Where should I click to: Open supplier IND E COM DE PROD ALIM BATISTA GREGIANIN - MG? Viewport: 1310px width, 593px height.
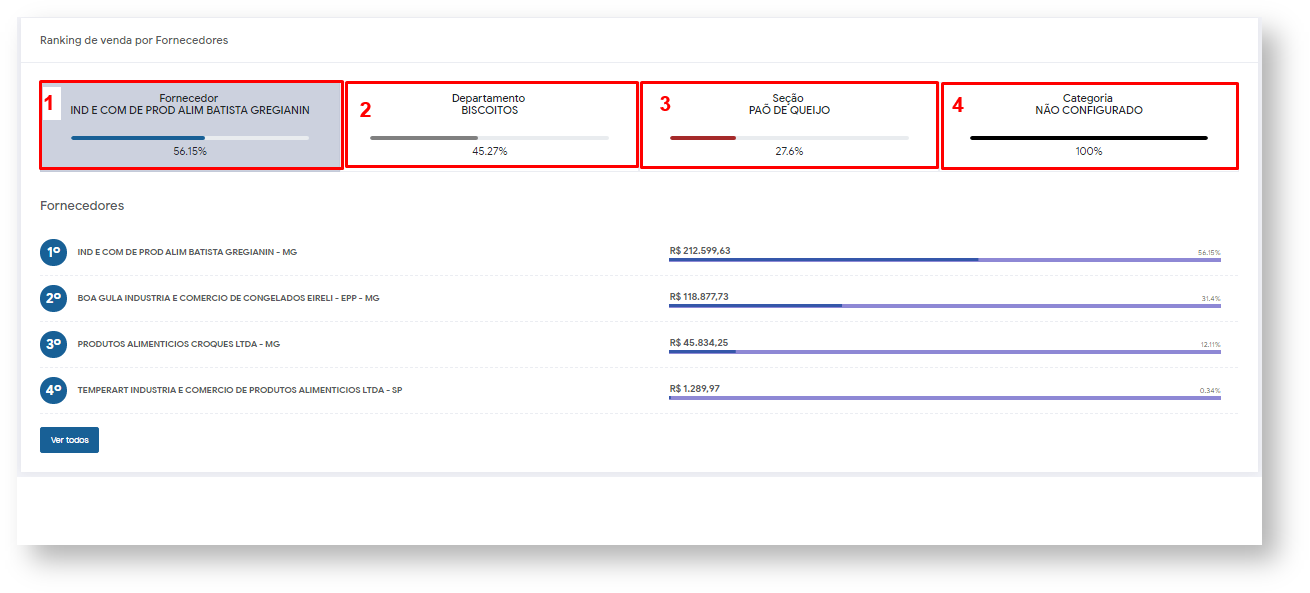[x=187, y=252]
